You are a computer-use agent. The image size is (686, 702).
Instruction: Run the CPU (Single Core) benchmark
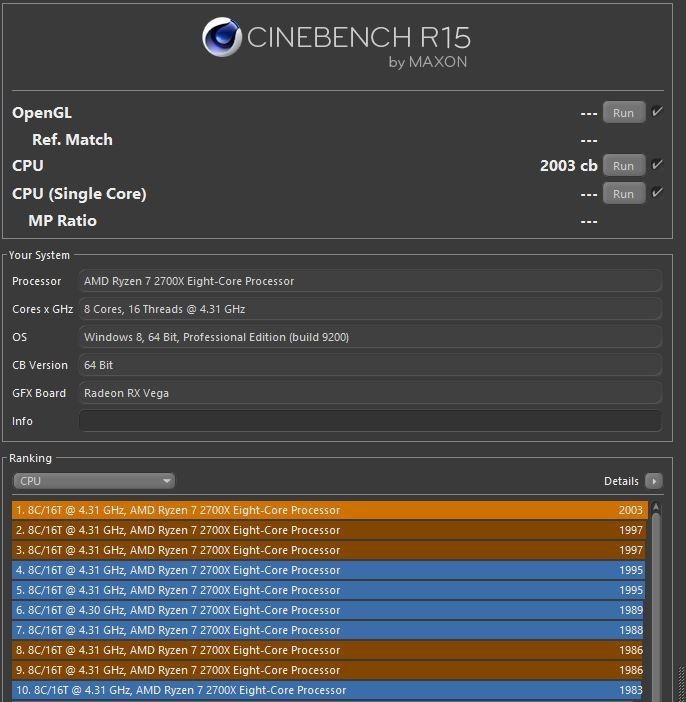tap(624, 193)
